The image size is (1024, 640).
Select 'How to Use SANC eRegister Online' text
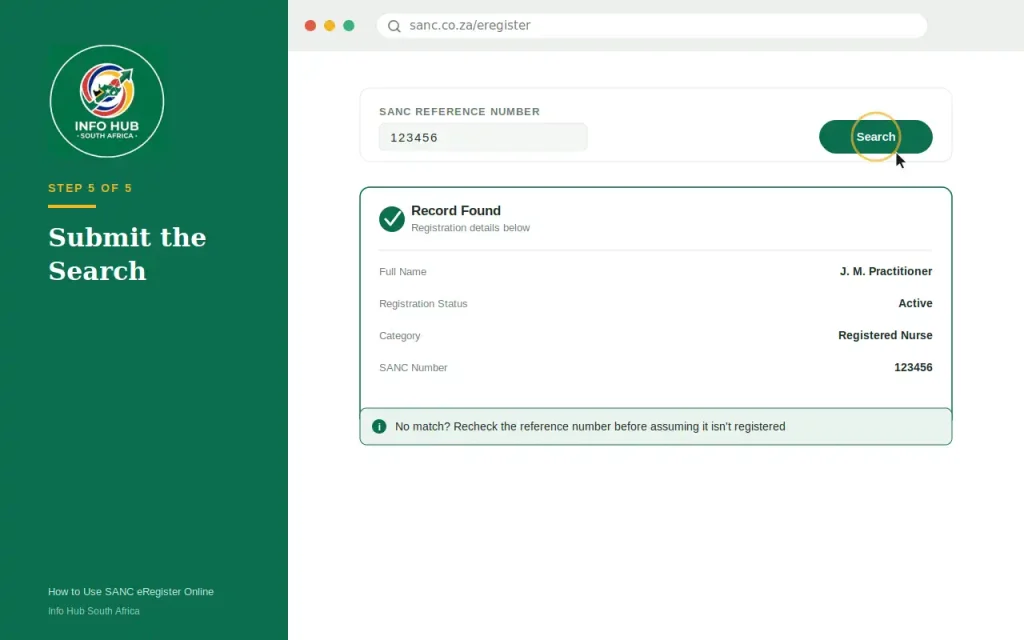point(131,592)
